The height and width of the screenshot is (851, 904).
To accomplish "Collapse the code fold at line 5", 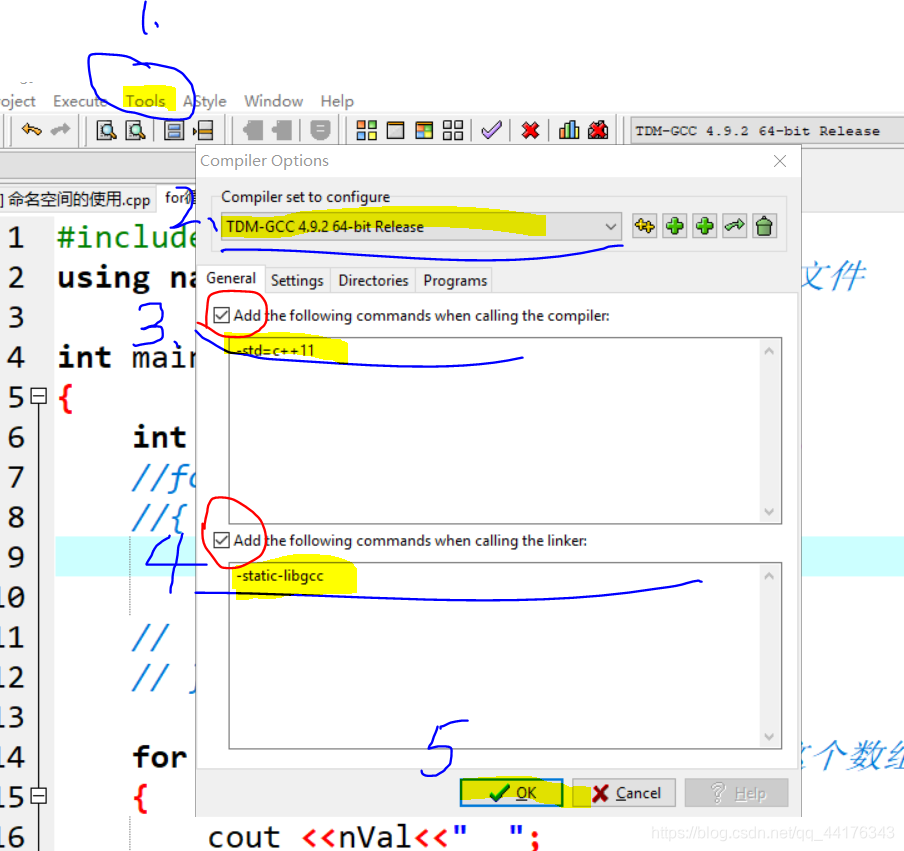I will [39, 397].
